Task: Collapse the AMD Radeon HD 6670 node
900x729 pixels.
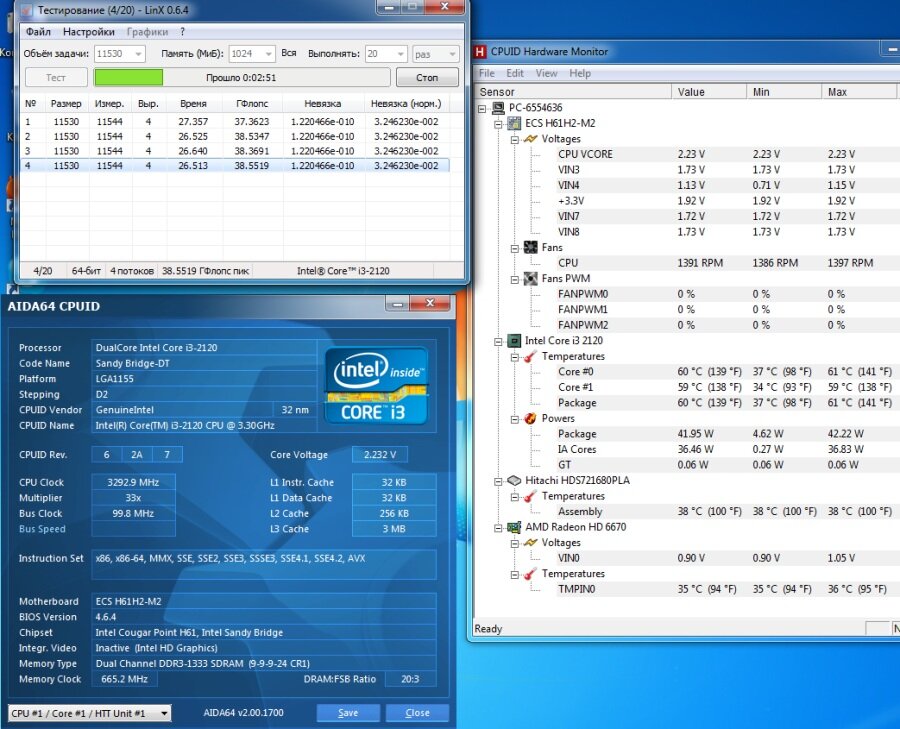Action: pyautogui.click(x=498, y=528)
